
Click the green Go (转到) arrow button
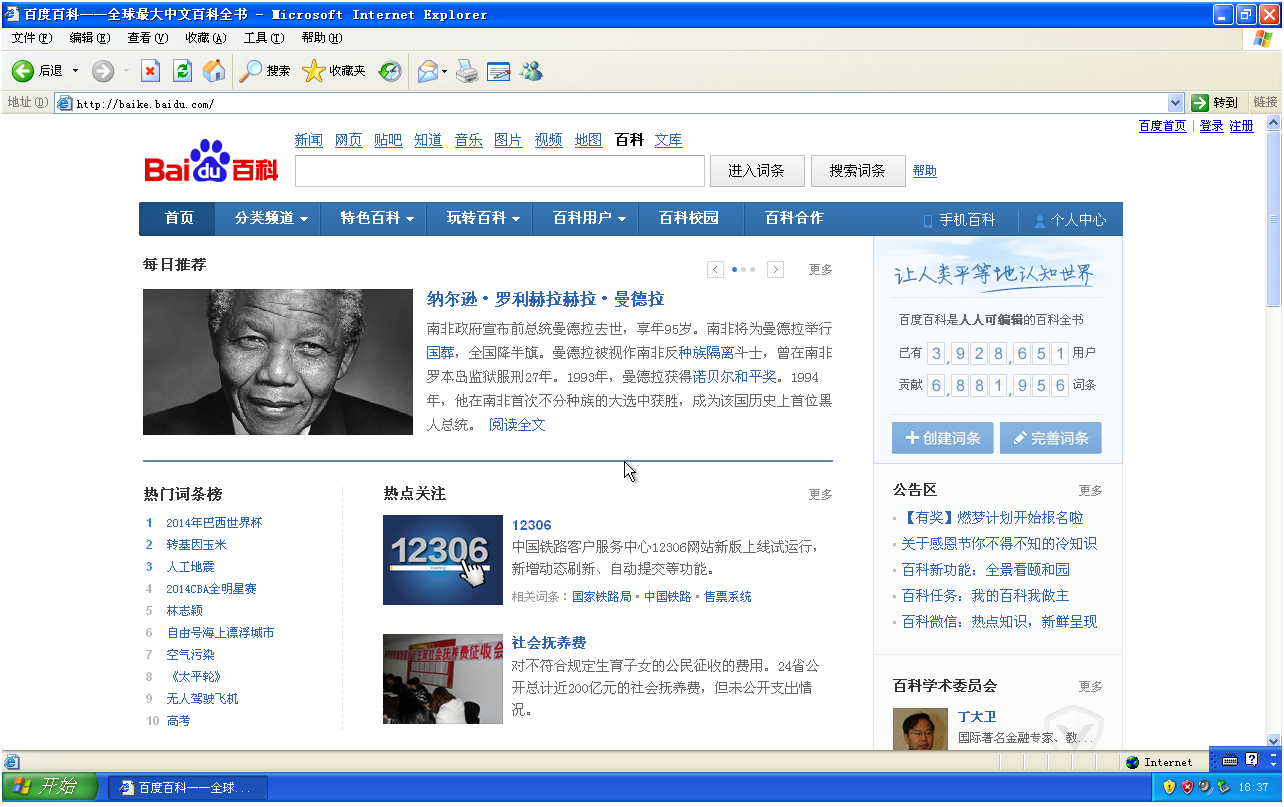[x=1214, y=102]
